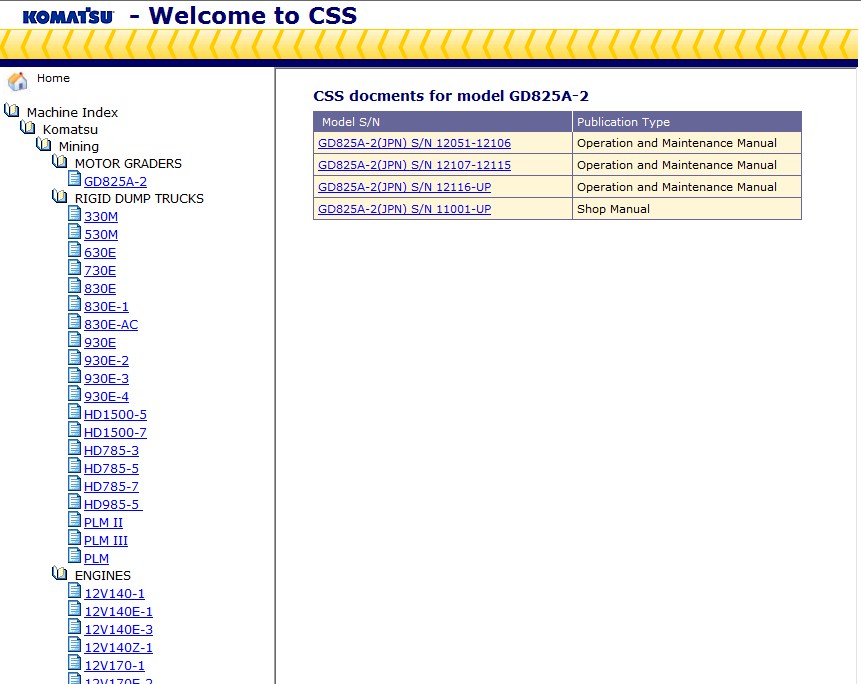Click document icon beside PLM II
The image size is (861, 684).
(75, 520)
